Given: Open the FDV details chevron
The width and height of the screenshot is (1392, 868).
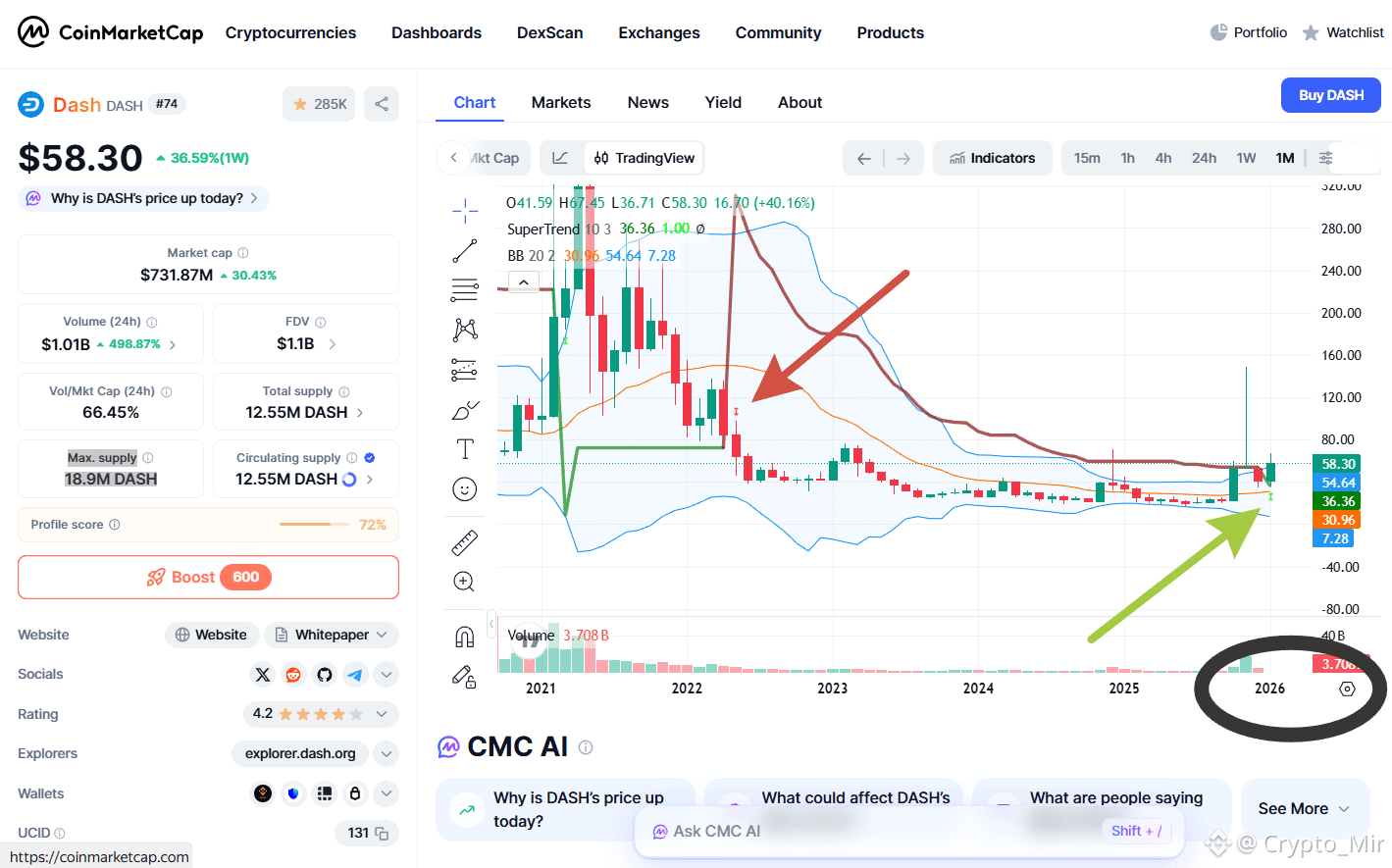Looking at the screenshot, I should (333, 344).
